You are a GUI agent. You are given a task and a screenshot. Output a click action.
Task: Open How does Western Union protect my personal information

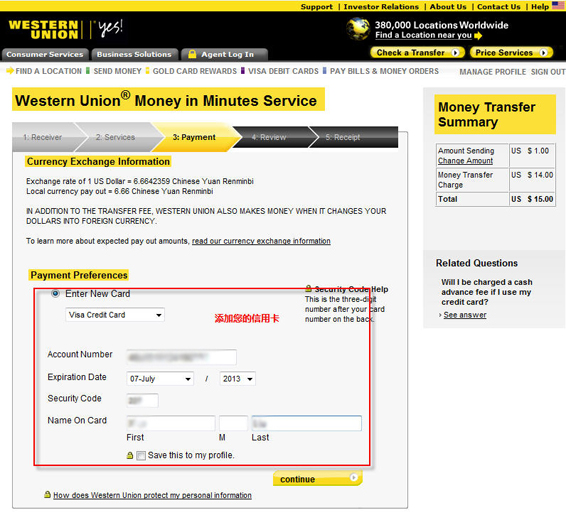(x=152, y=495)
